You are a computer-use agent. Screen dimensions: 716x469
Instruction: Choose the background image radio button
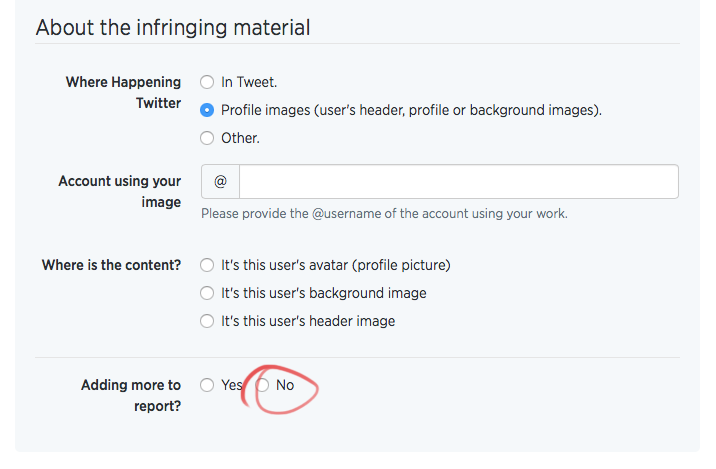(207, 293)
